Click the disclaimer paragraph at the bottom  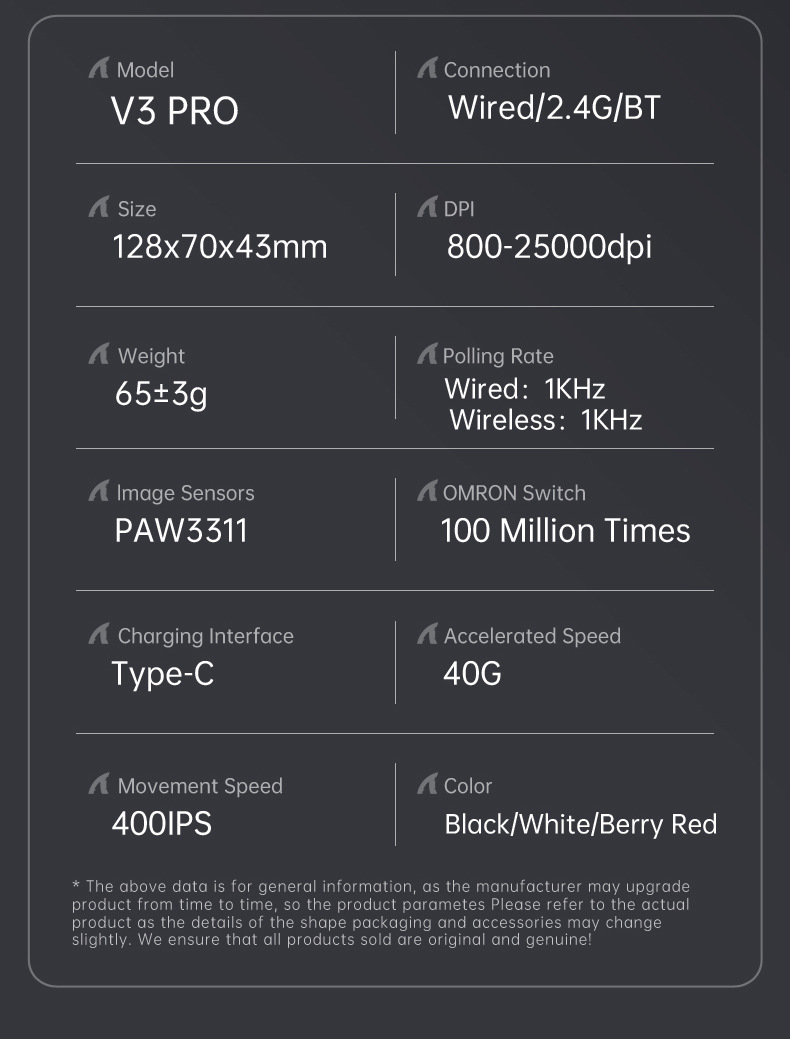point(381,913)
